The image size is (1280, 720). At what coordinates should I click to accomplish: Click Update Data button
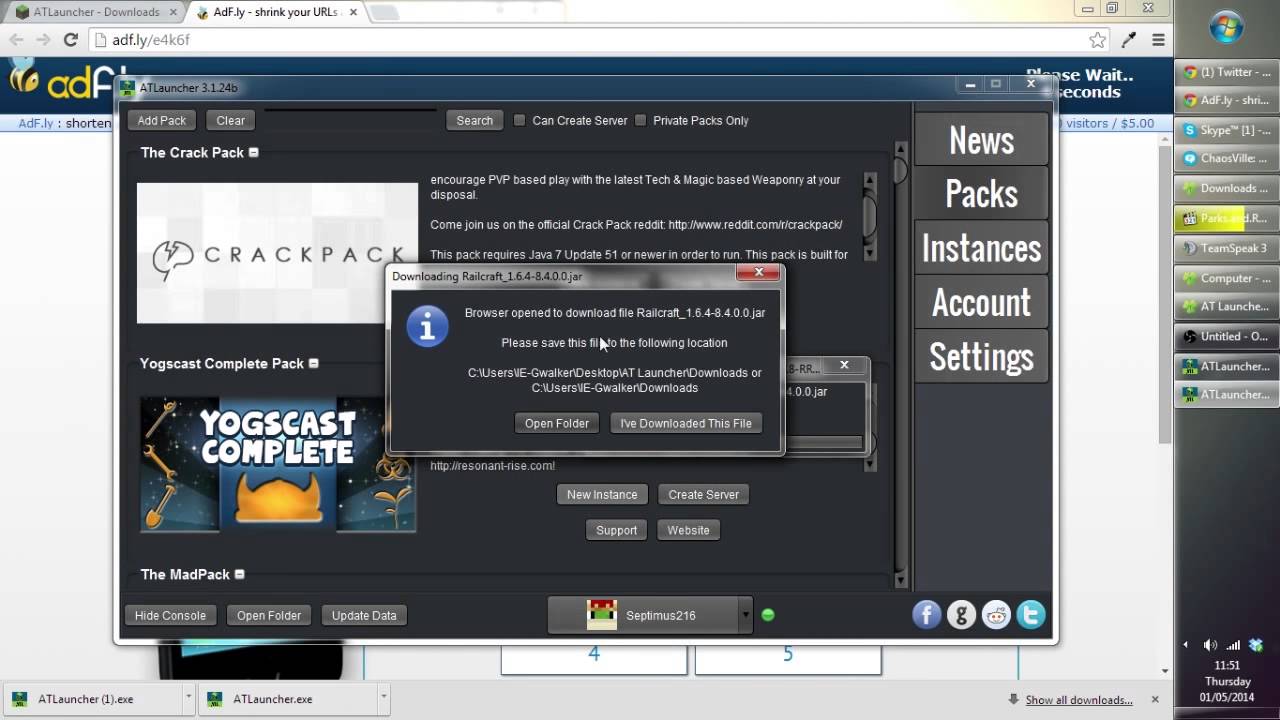[364, 615]
